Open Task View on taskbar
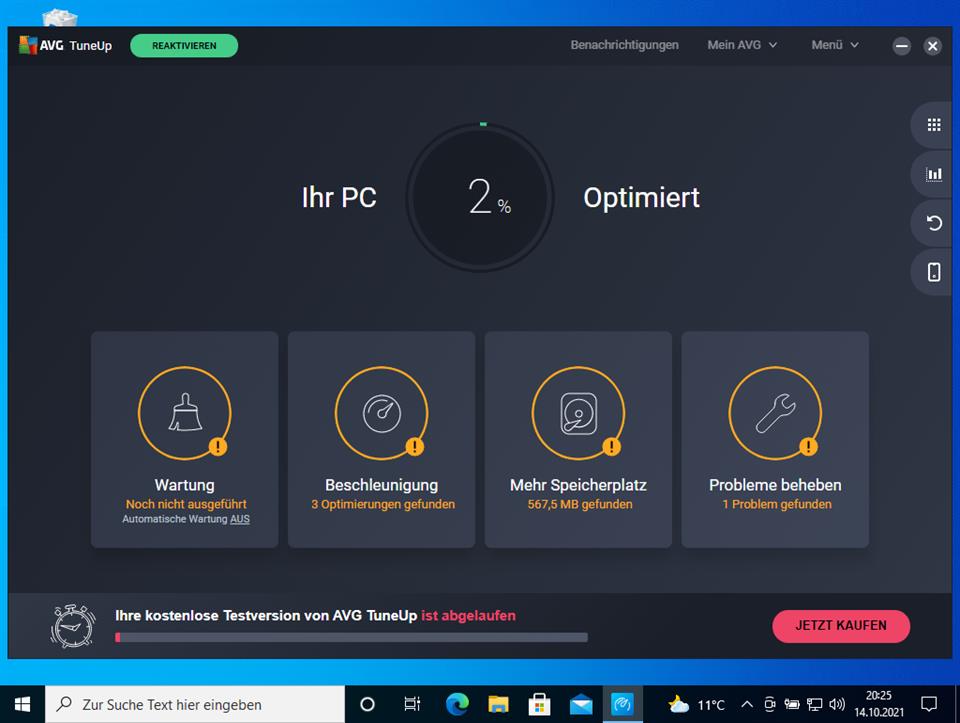 coord(412,705)
